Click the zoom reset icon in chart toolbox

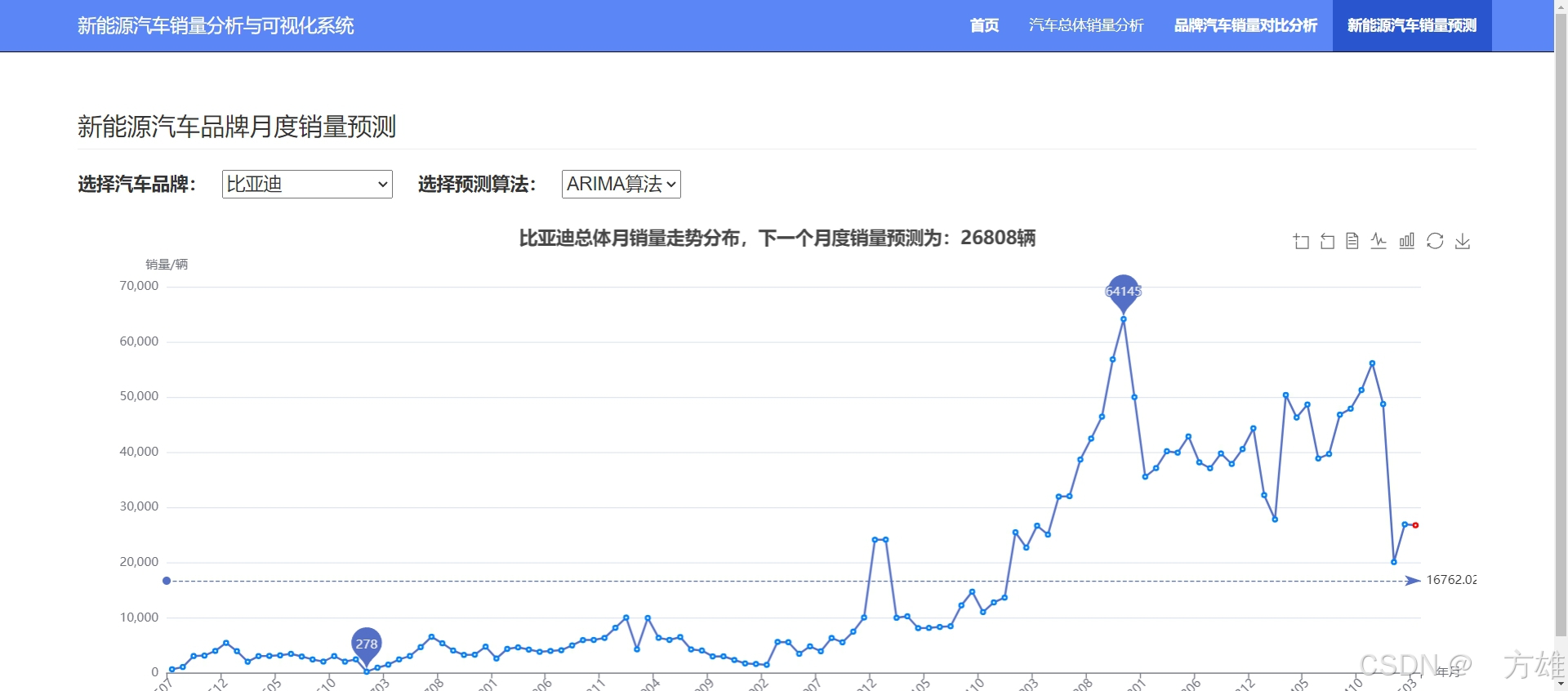point(1328,241)
